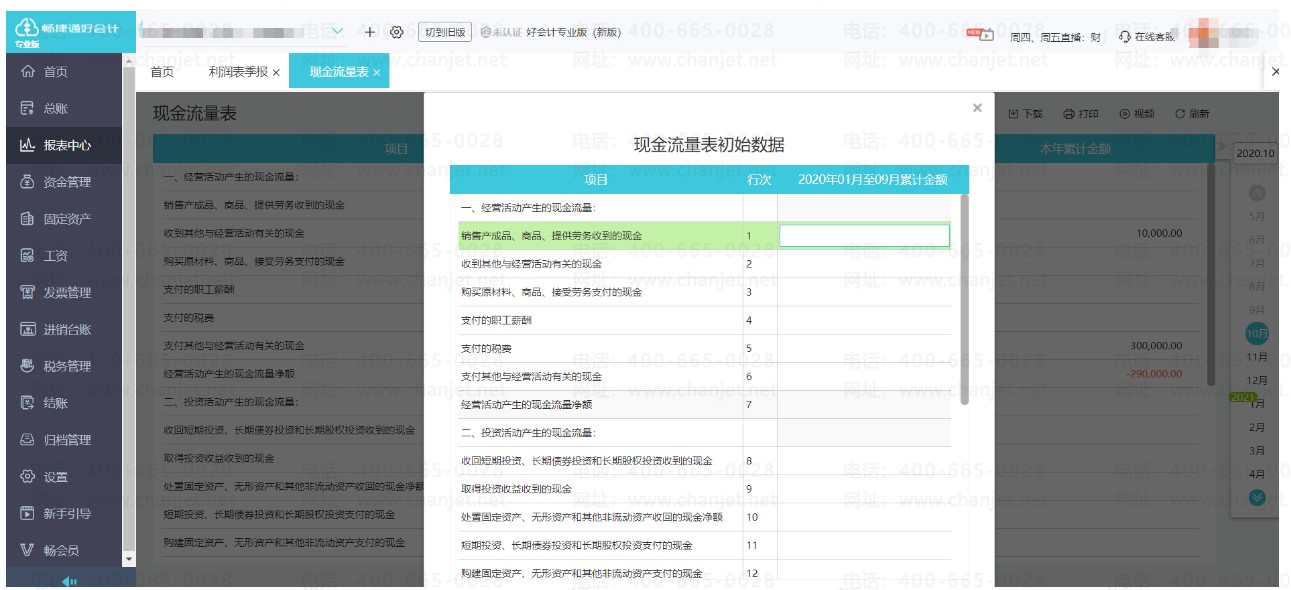Select row 购买原材料、商品、接受劳务支付的现金 in dialog
Viewport: 1291px width, 590px height.
click(x=704, y=292)
